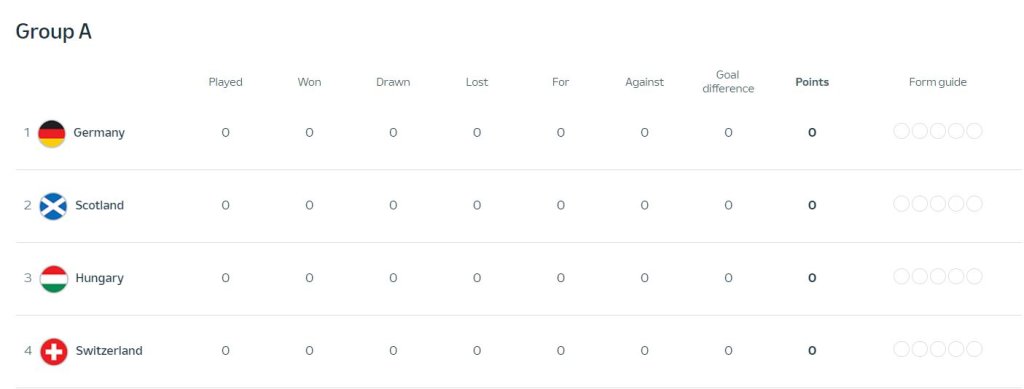Open the Scotland team link
Image resolution: width=1024 pixels, height=389 pixels.
(x=99, y=205)
